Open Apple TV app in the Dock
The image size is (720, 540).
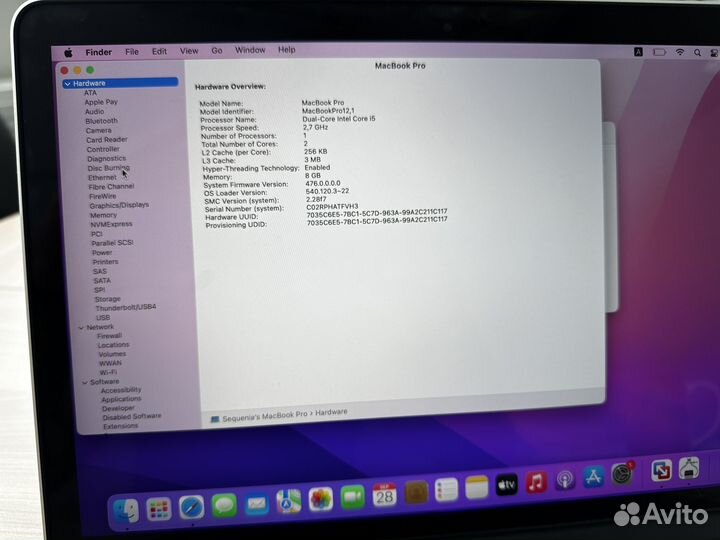(506, 485)
